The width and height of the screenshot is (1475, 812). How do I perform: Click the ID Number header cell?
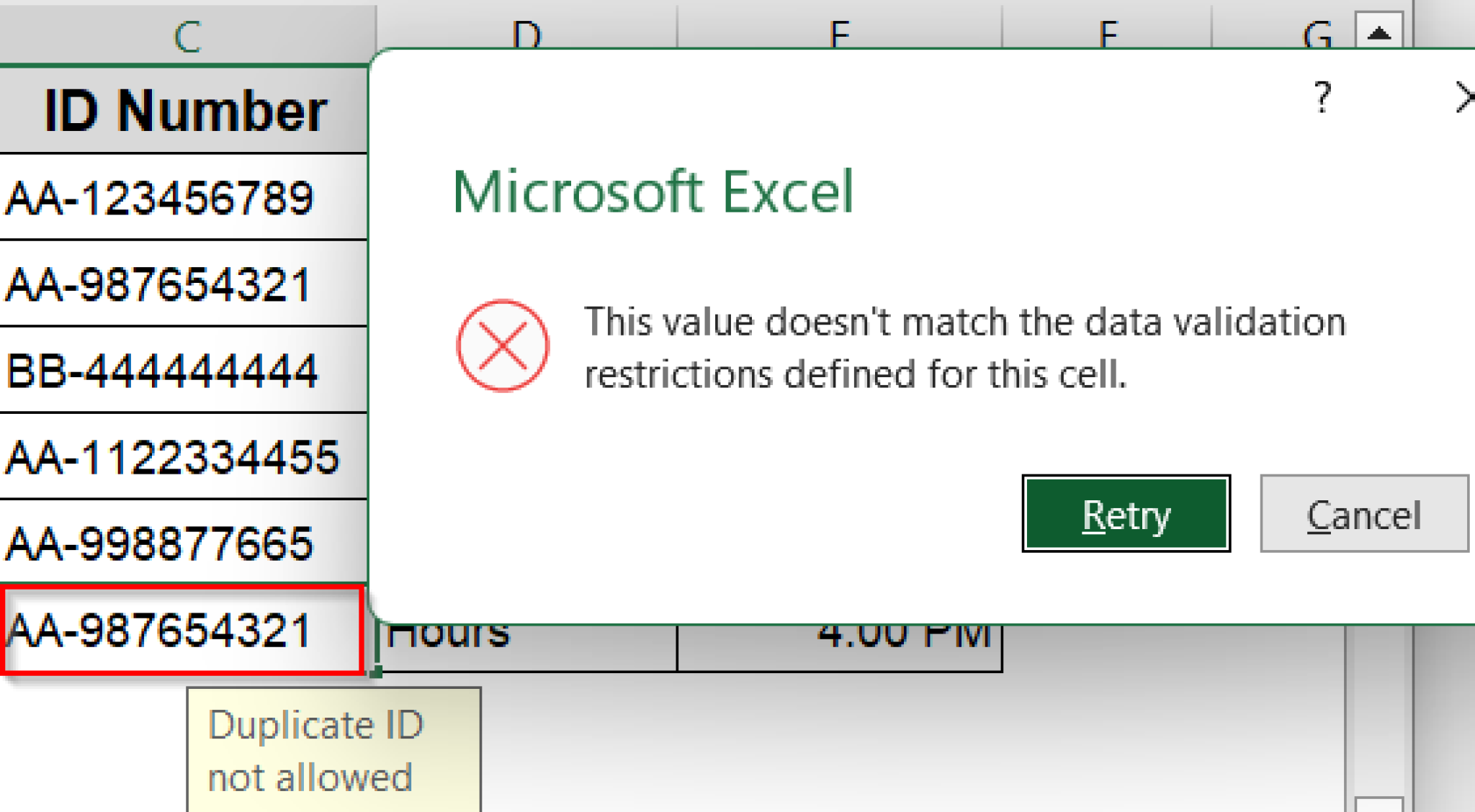[x=184, y=111]
